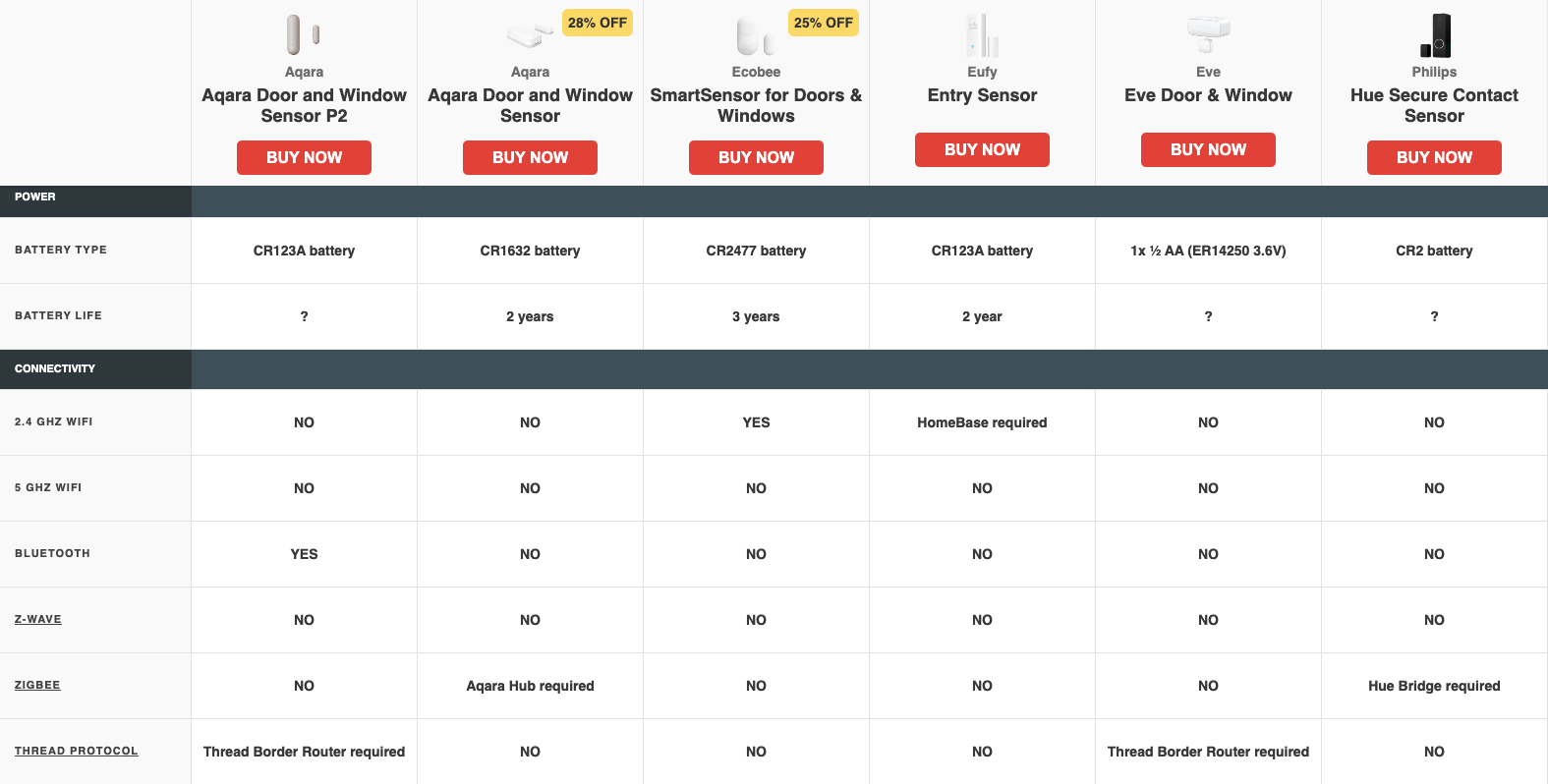Open the Eufy Entry Sensor product image

point(982,35)
